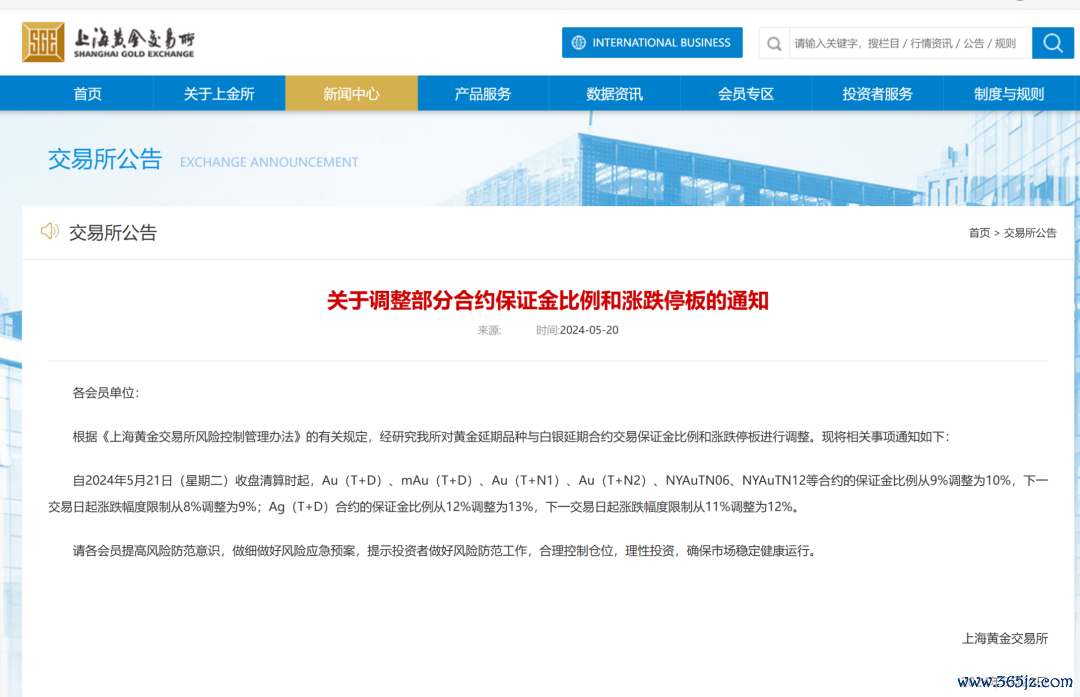1080x697 pixels.
Task: Click the 来源: label
Action: click(489, 331)
